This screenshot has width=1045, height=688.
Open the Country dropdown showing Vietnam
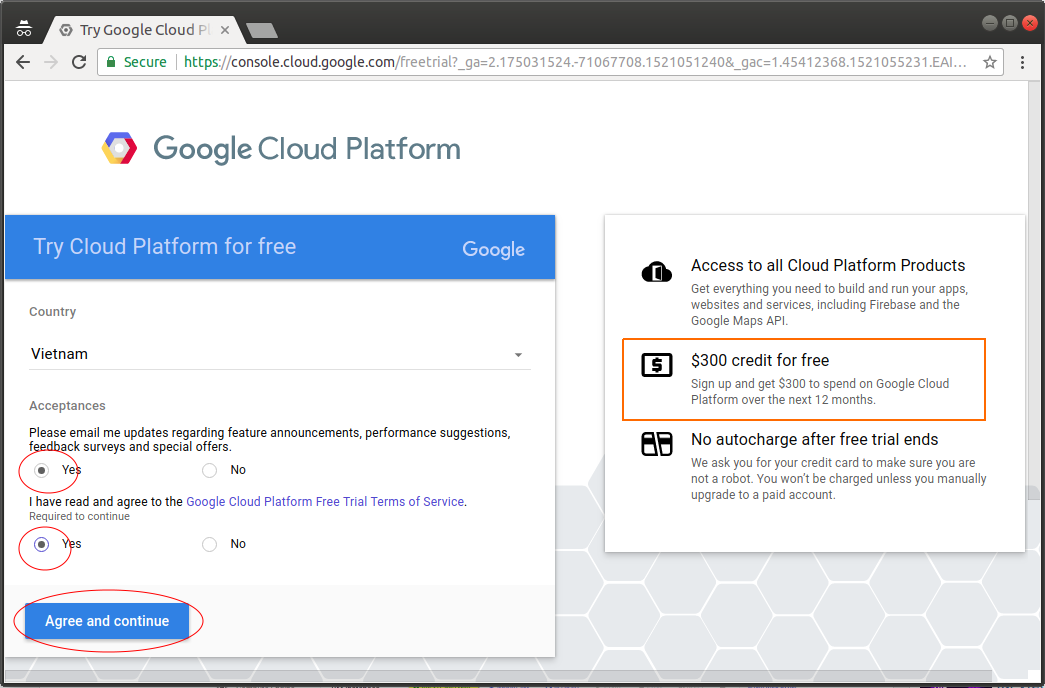click(x=279, y=354)
